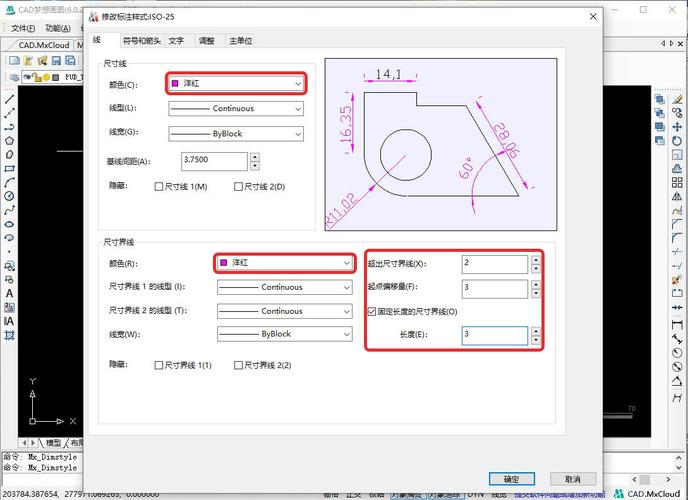Select the Circle tool in the left toolbar
Image resolution: width=688 pixels, height=500 pixels.
(9, 196)
